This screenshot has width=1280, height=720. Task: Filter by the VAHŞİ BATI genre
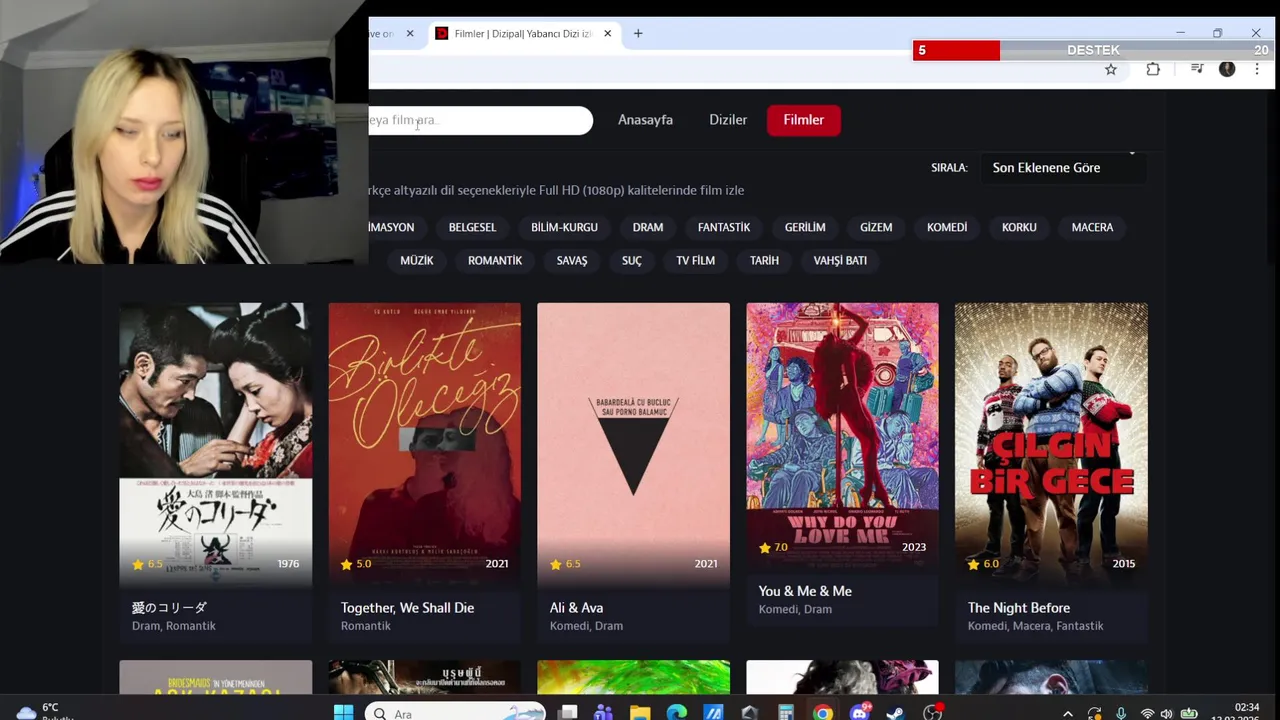click(840, 260)
